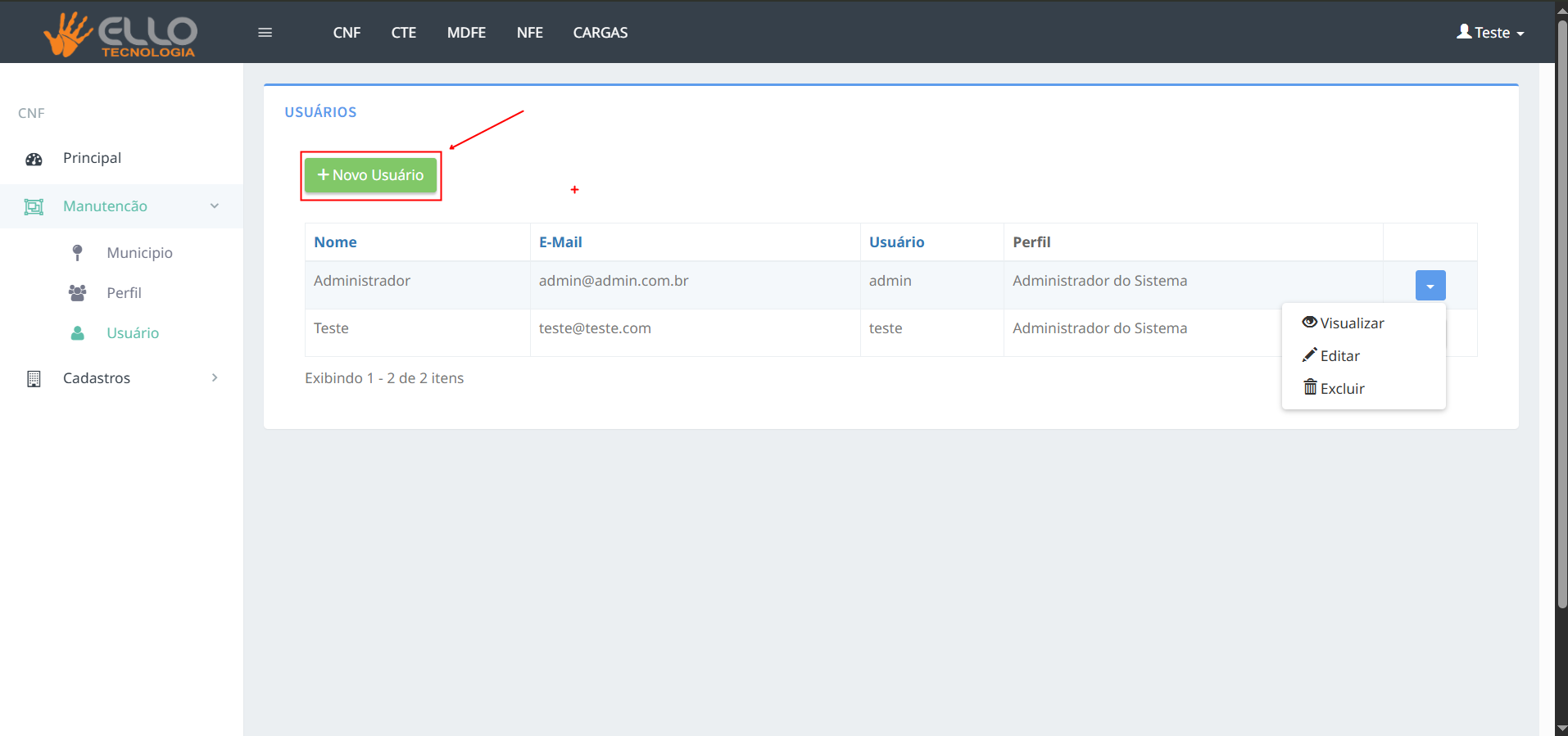Open the Teste user account dropdown
The width and height of the screenshot is (1568, 736).
(x=1490, y=33)
